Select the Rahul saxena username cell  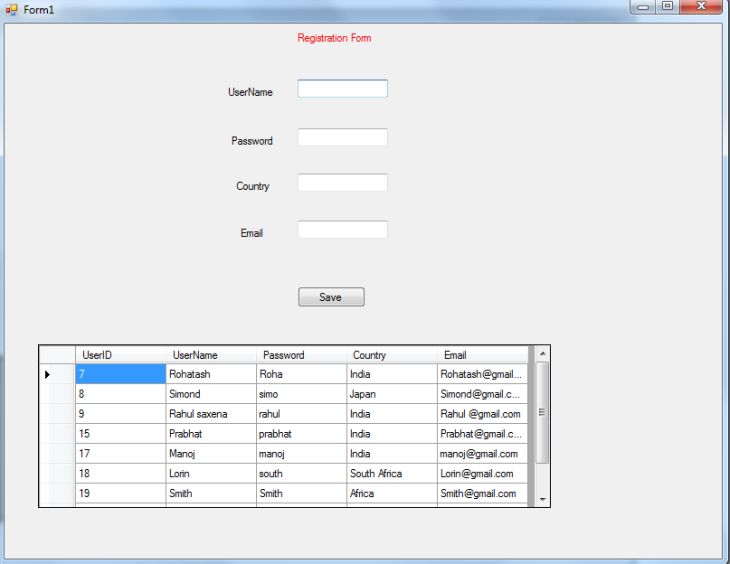pos(211,414)
